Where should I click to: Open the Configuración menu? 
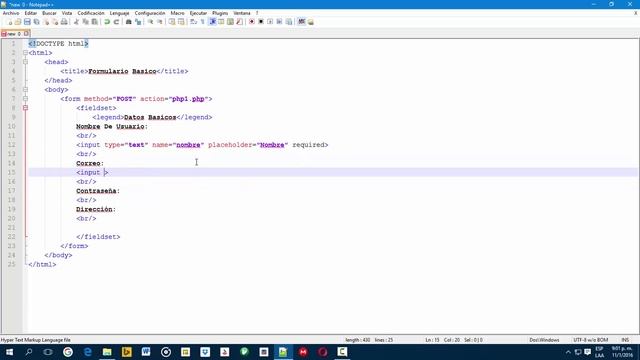150,13
